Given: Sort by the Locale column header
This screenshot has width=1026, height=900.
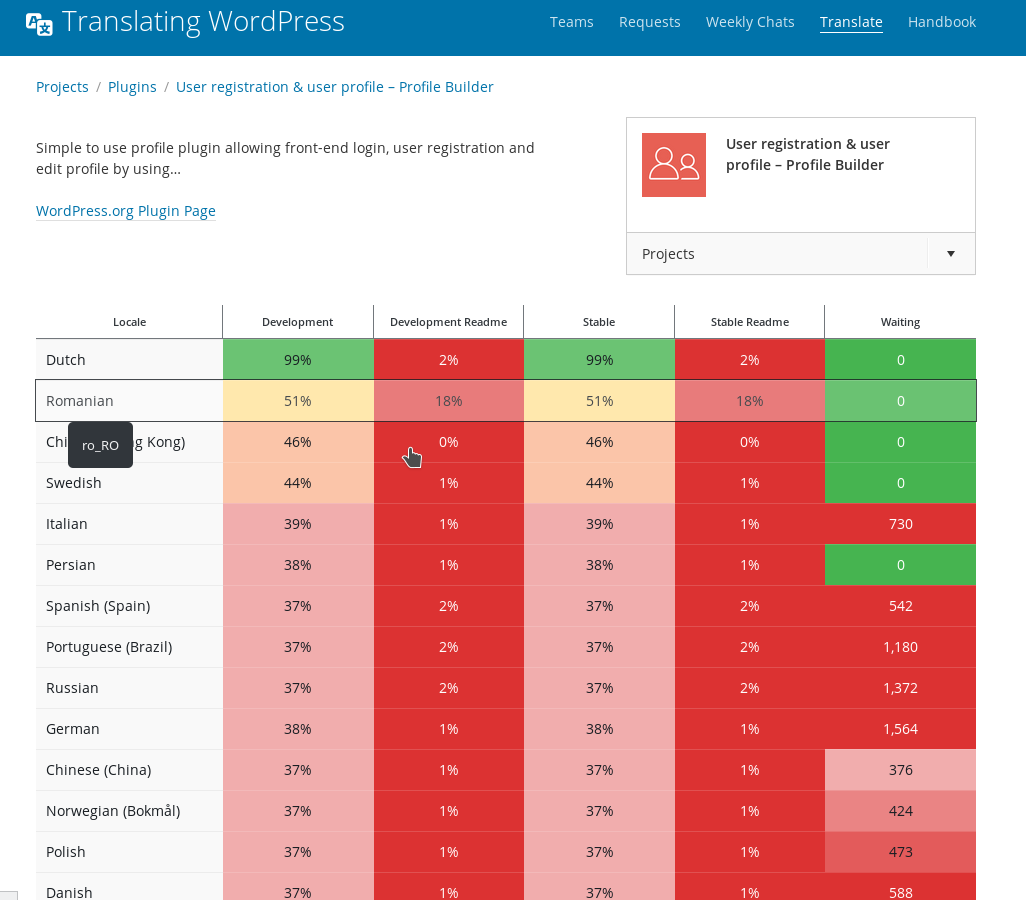Looking at the screenshot, I should pyautogui.click(x=130, y=322).
